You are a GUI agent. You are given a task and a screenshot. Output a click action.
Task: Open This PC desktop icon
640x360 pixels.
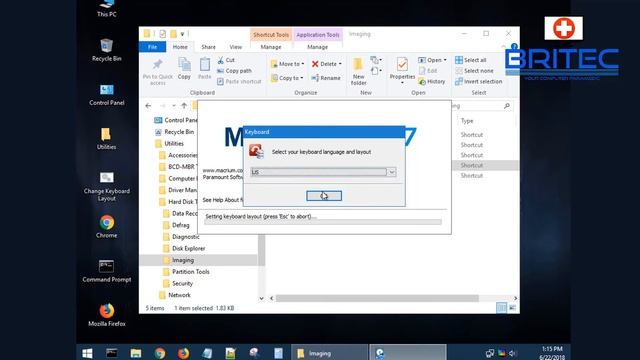[x=107, y=8]
